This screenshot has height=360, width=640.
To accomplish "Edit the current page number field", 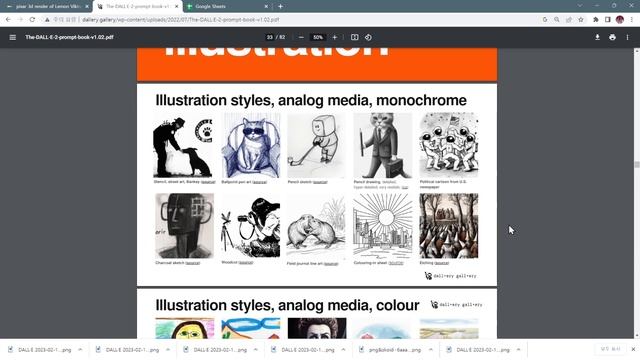I will coord(269,37).
